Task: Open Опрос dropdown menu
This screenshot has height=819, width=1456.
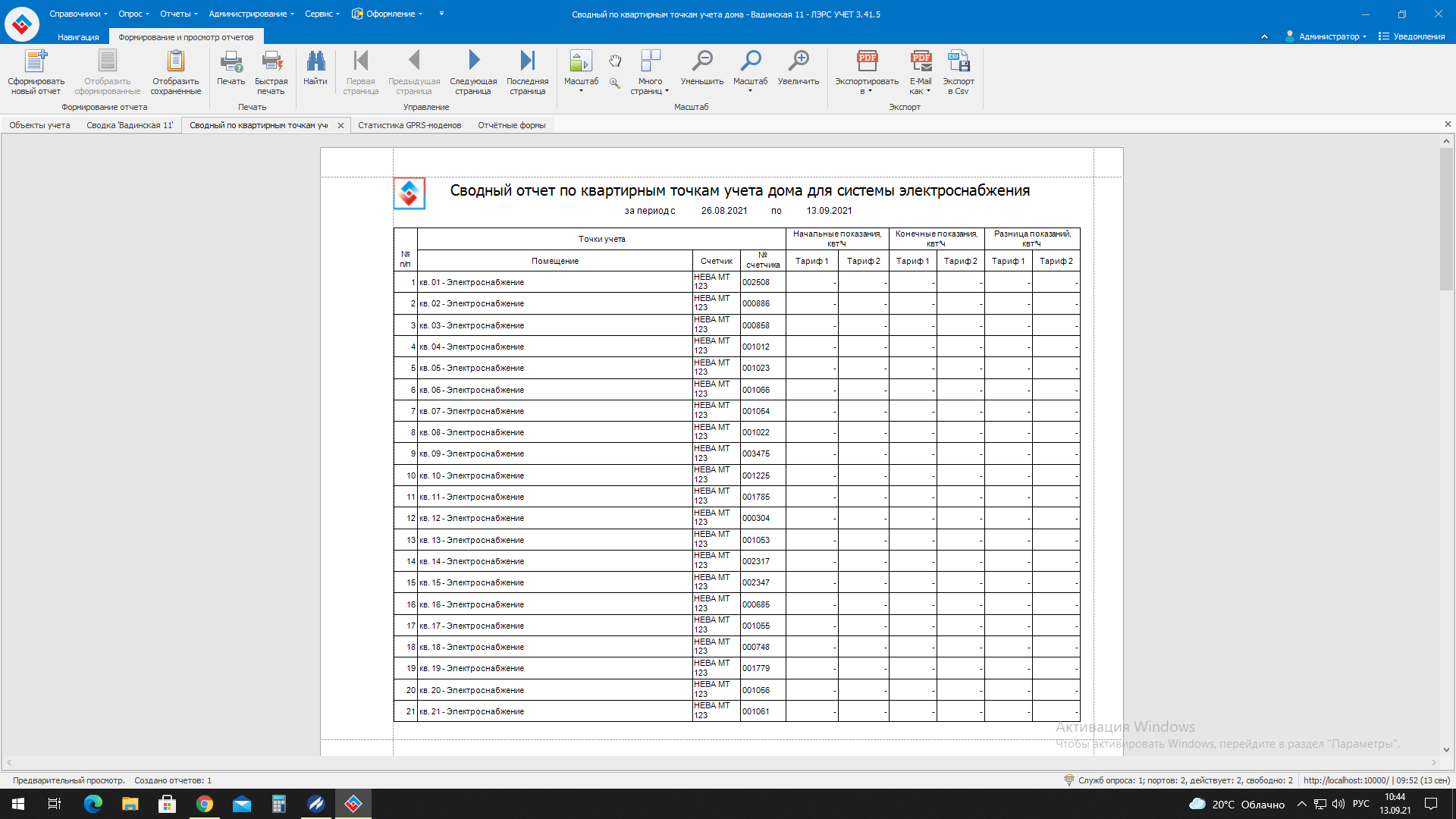Action: click(133, 14)
